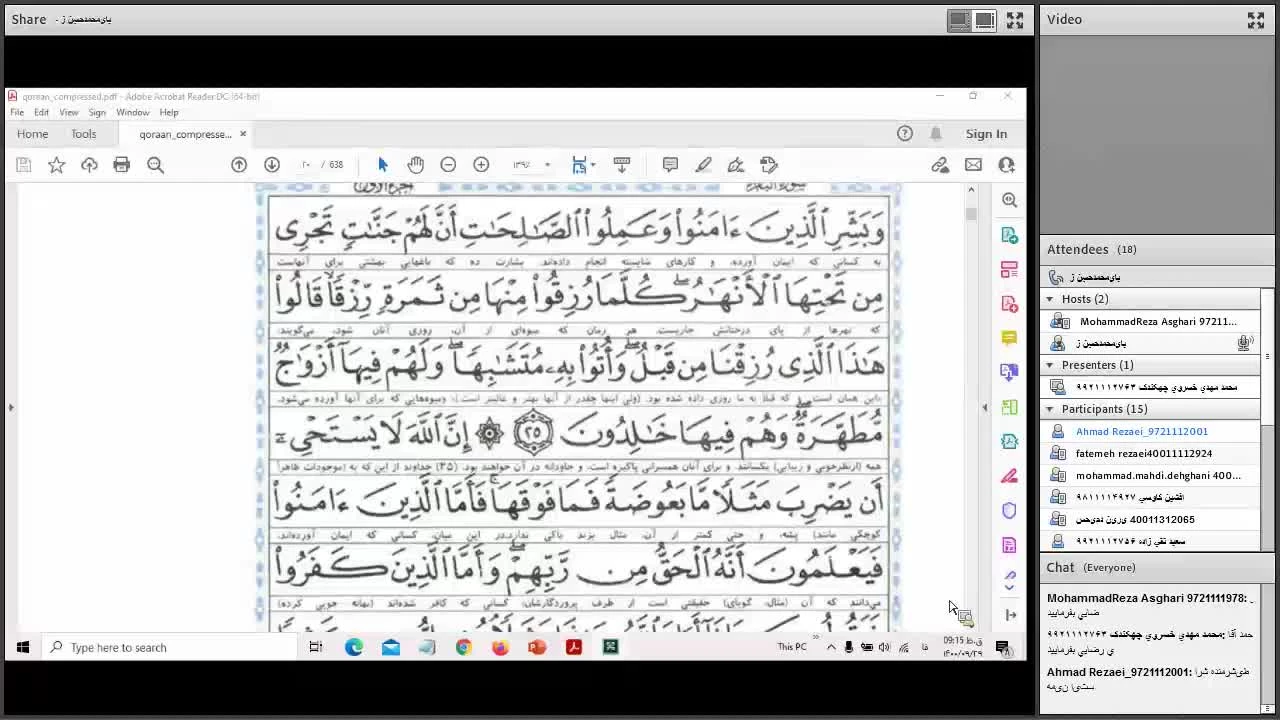The width and height of the screenshot is (1280, 720).
Task: Click the Selection arrow tool
Action: click(x=382, y=165)
